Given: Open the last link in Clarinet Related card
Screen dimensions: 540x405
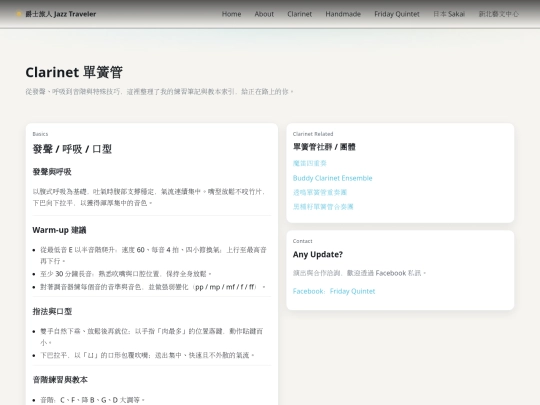Looking at the screenshot, I should 323,207.
